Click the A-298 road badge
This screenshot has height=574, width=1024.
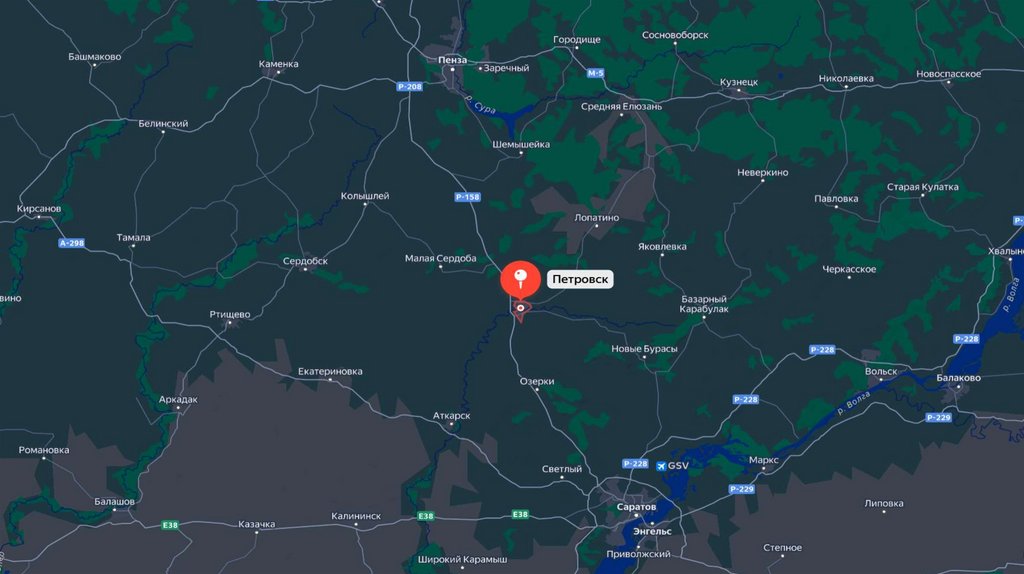pos(72,243)
